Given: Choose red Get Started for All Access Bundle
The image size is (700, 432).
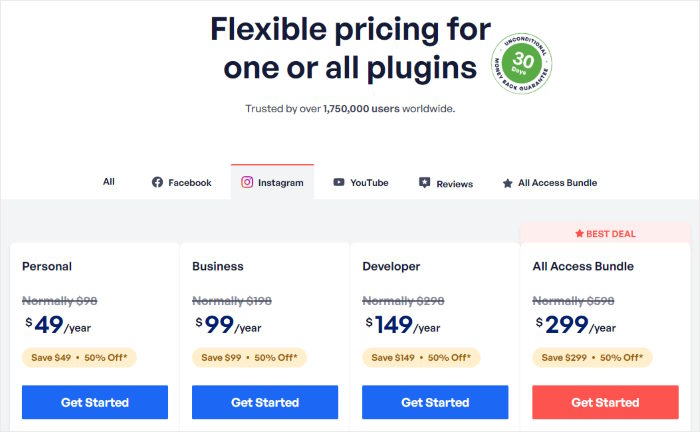Looking at the screenshot, I should click(605, 402).
